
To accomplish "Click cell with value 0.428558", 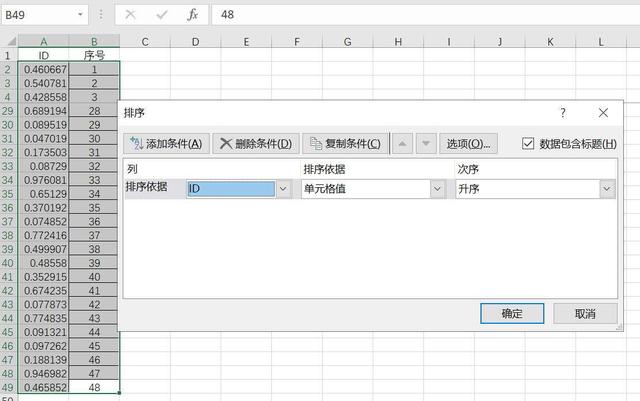I will [44, 97].
